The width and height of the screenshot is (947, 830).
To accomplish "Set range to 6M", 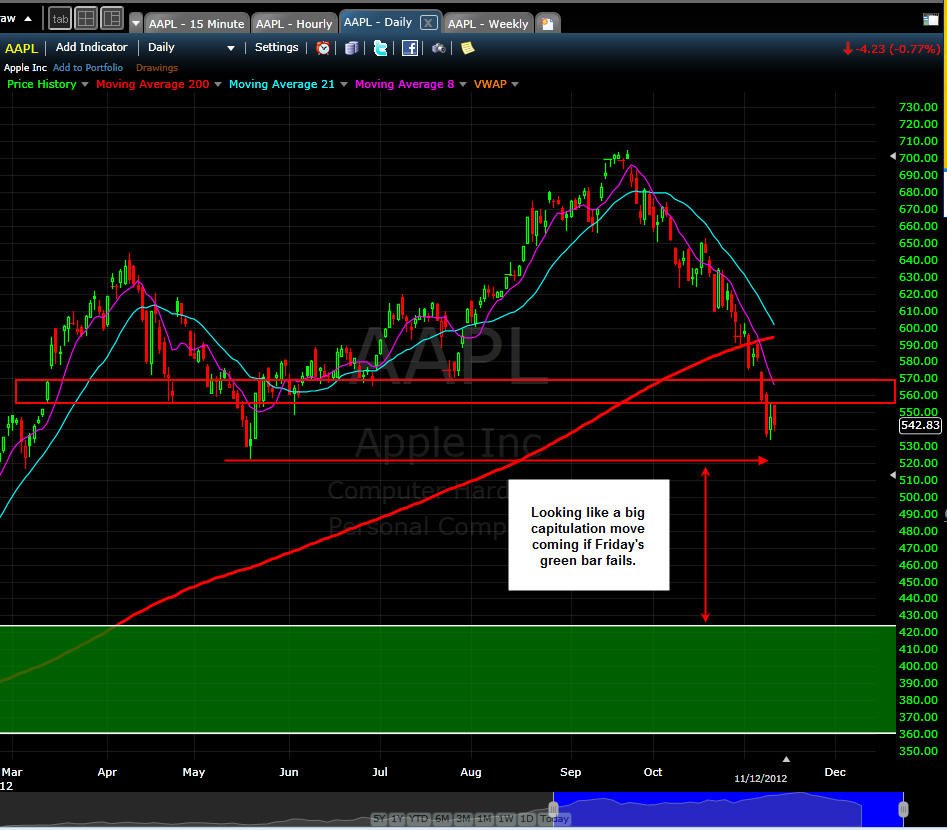I will pos(442,819).
